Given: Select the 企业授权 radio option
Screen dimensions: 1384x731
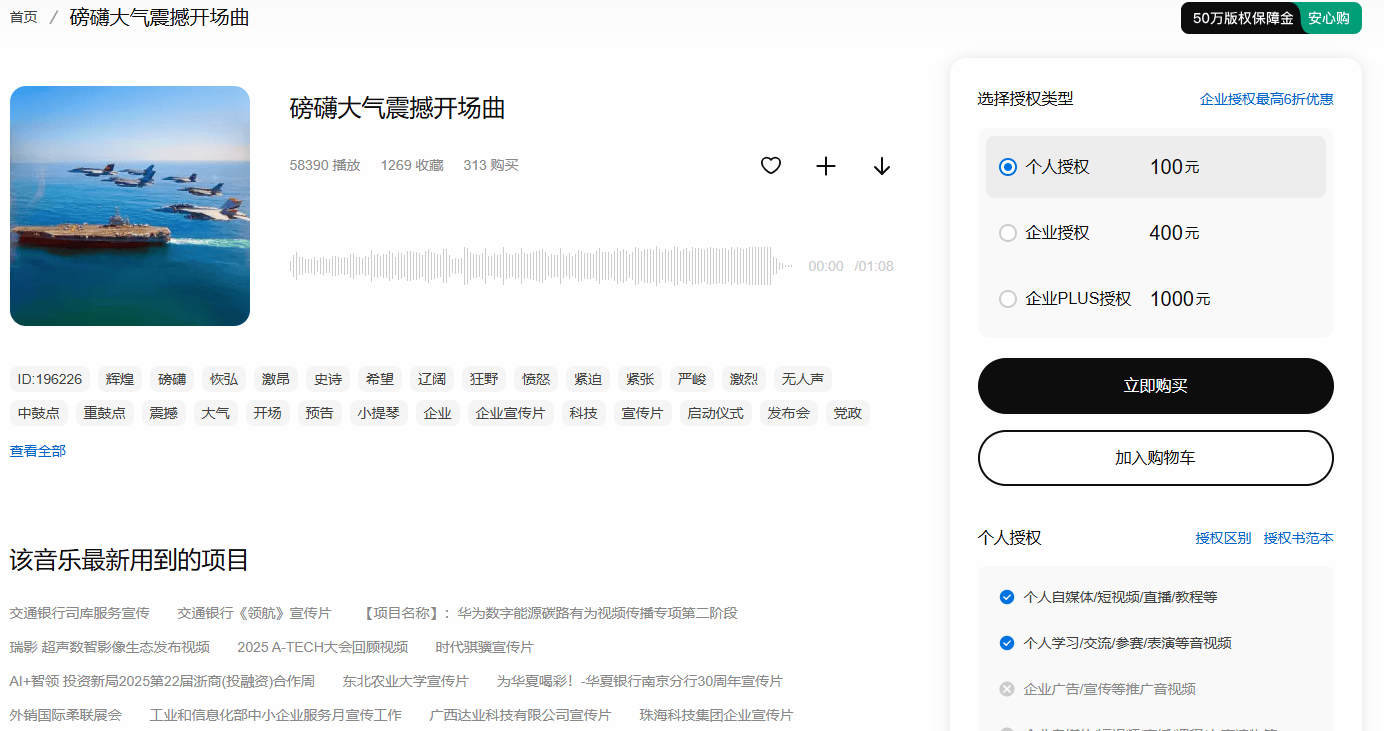Looking at the screenshot, I should point(1008,233).
